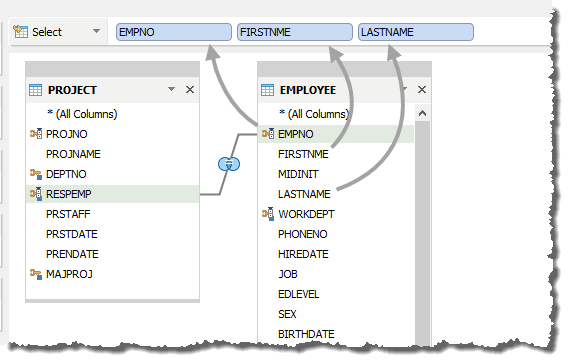The width and height of the screenshot is (570, 362).
Task: Click the EMPNO field in the Select bar
Action: pyautogui.click(x=174, y=32)
